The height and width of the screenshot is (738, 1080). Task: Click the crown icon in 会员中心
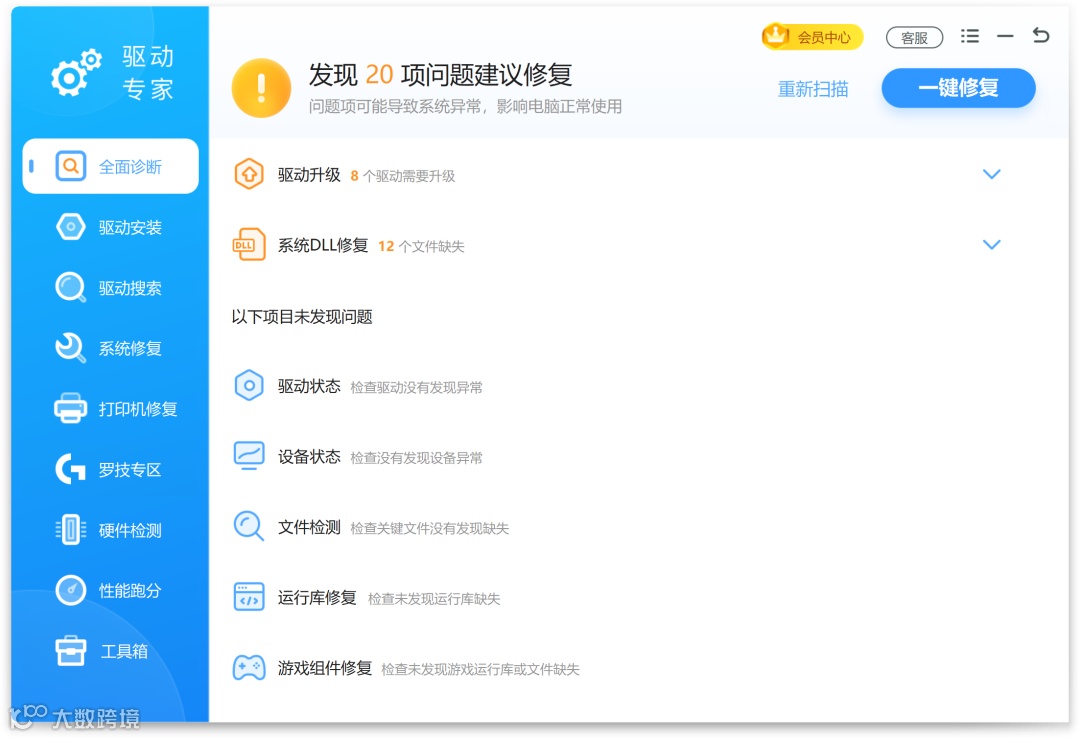tap(776, 35)
